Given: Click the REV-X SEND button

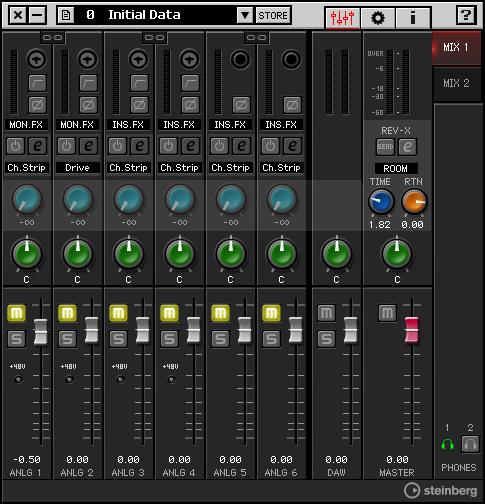Looking at the screenshot, I should 385,147.
